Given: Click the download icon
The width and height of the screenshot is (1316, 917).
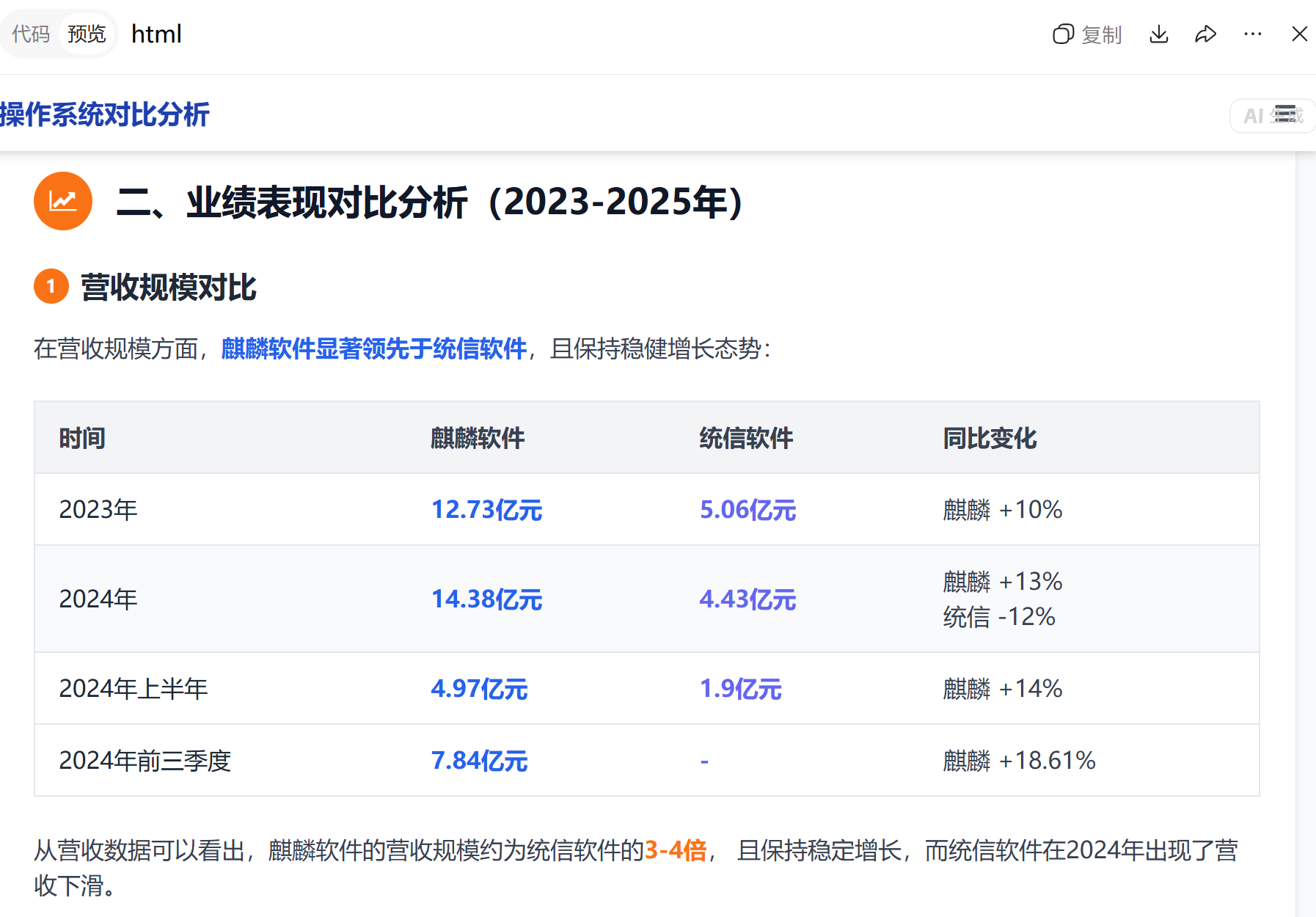Looking at the screenshot, I should tap(1159, 34).
